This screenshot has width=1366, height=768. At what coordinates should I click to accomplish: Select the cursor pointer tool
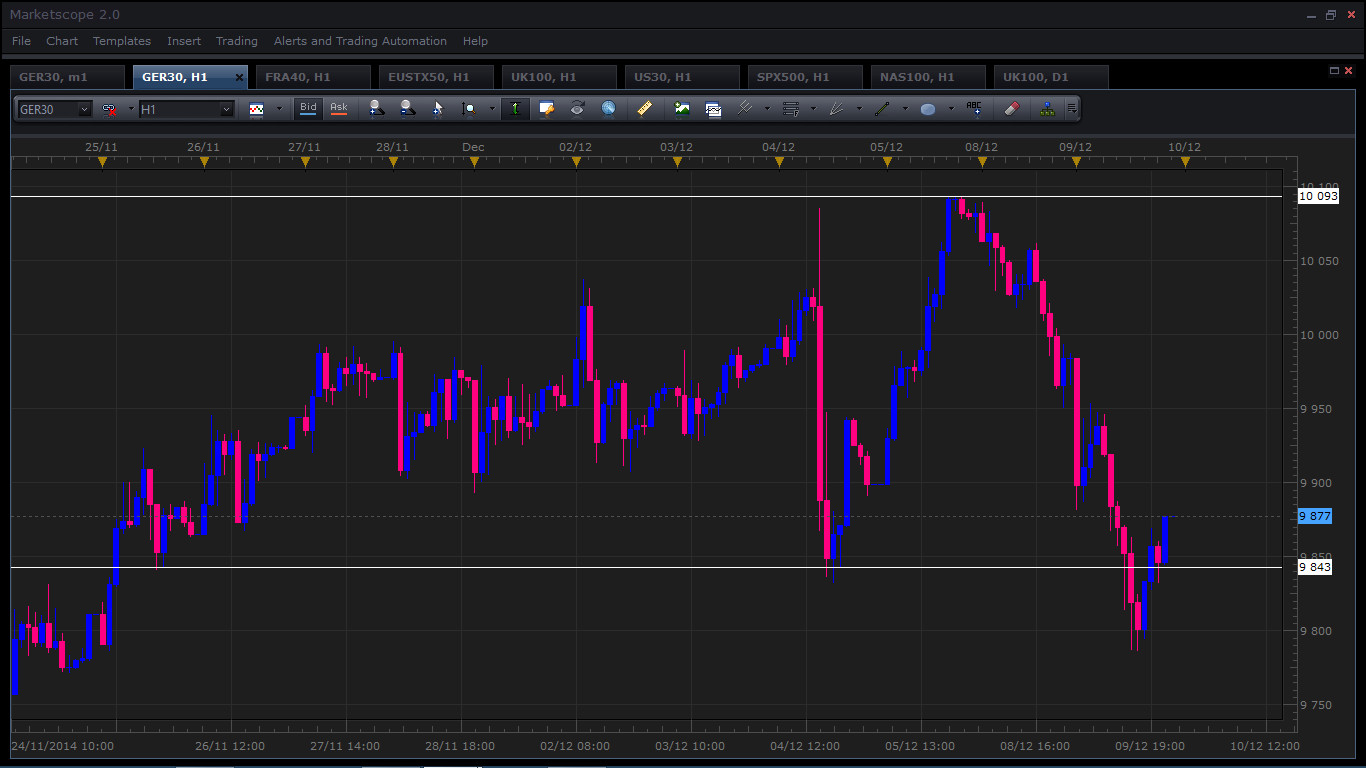437,109
